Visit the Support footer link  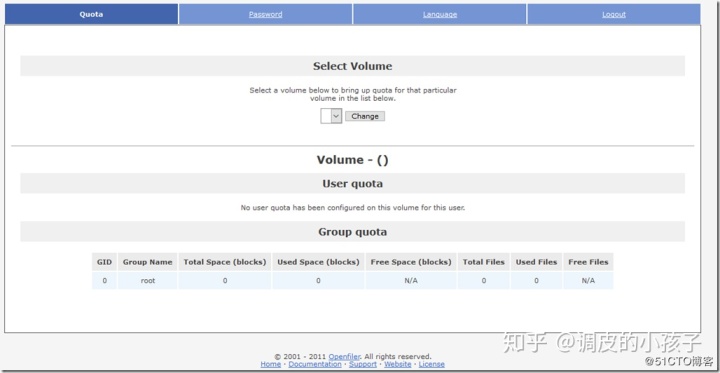[363, 364]
